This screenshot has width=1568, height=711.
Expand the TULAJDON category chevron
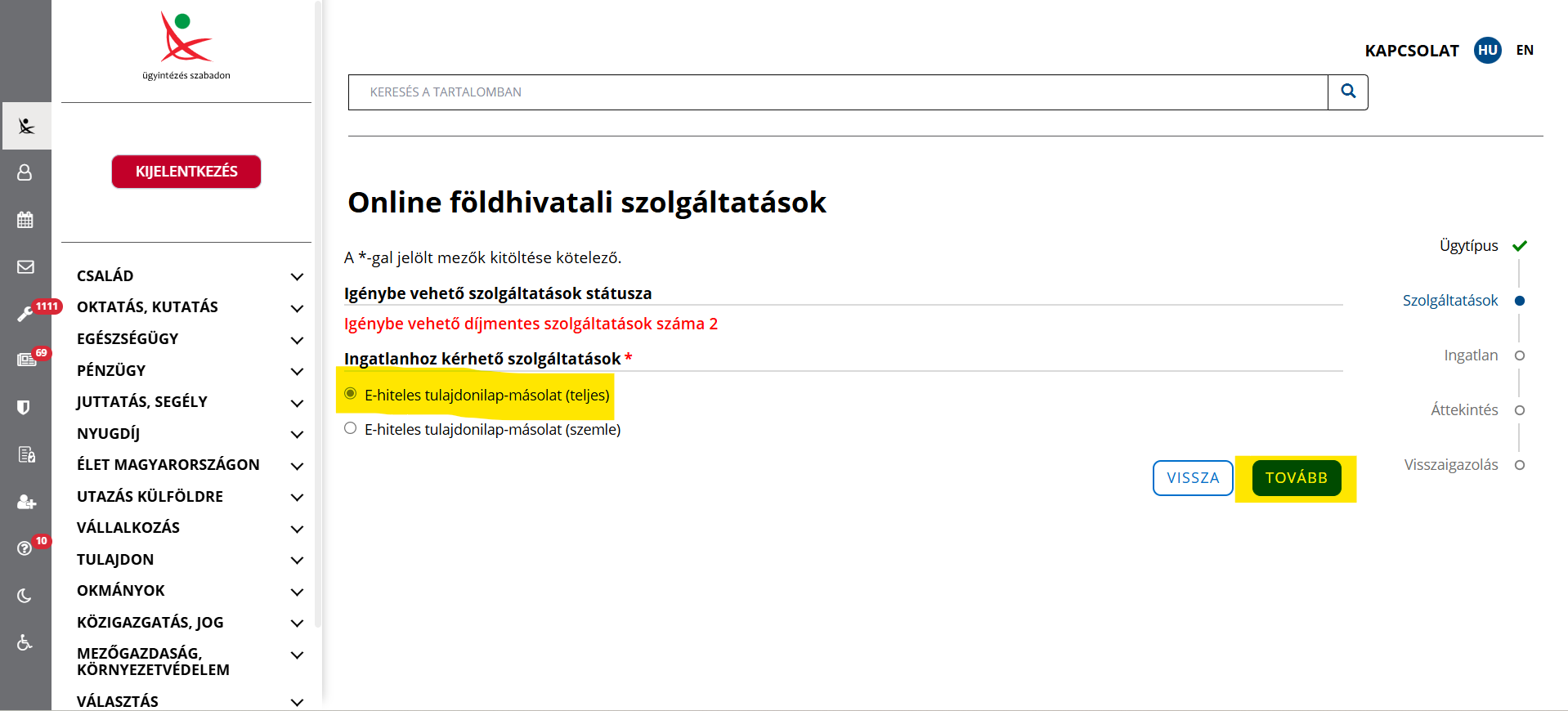click(x=297, y=561)
